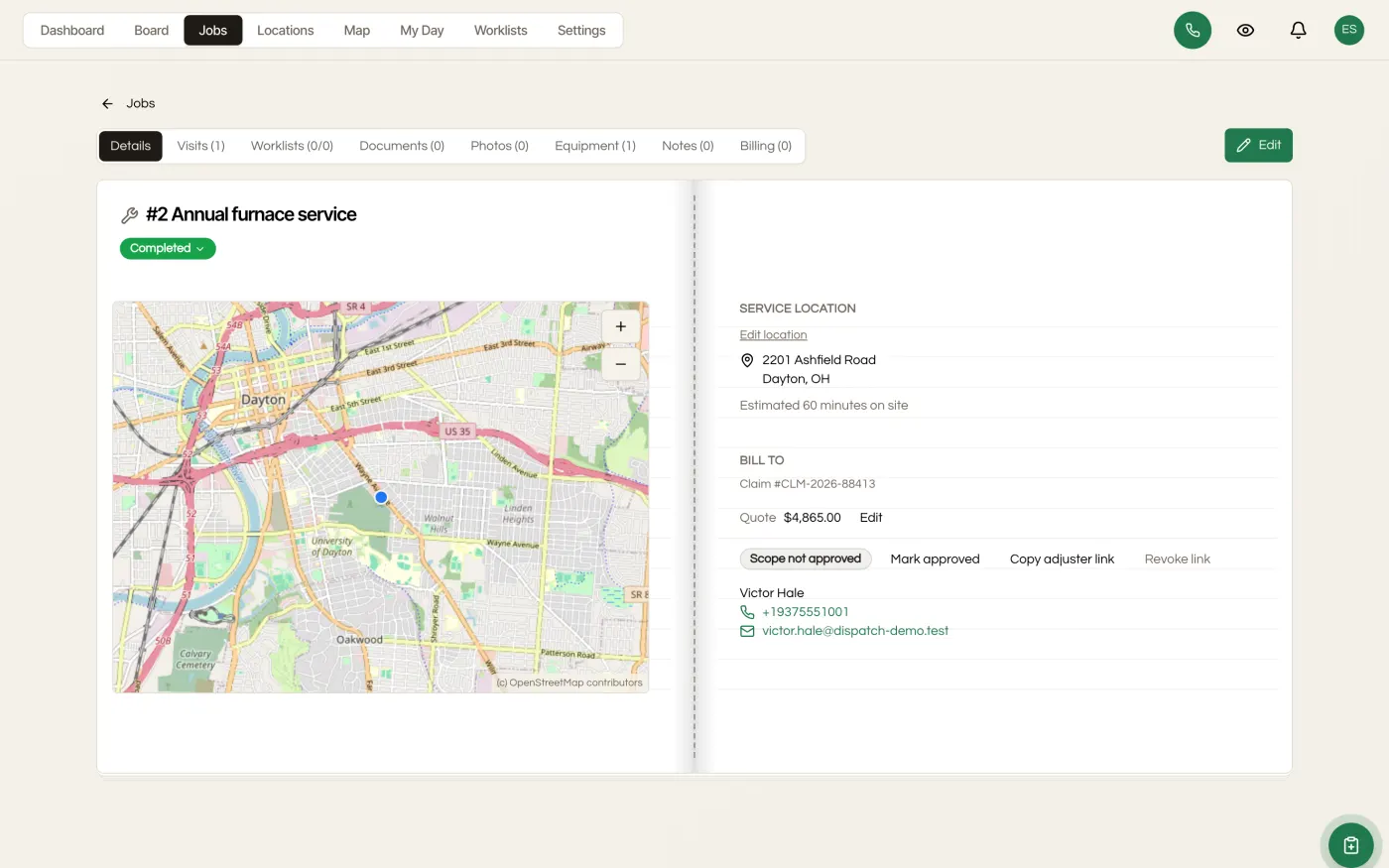Click the Estimated 60 minutes on site text

point(823,406)
